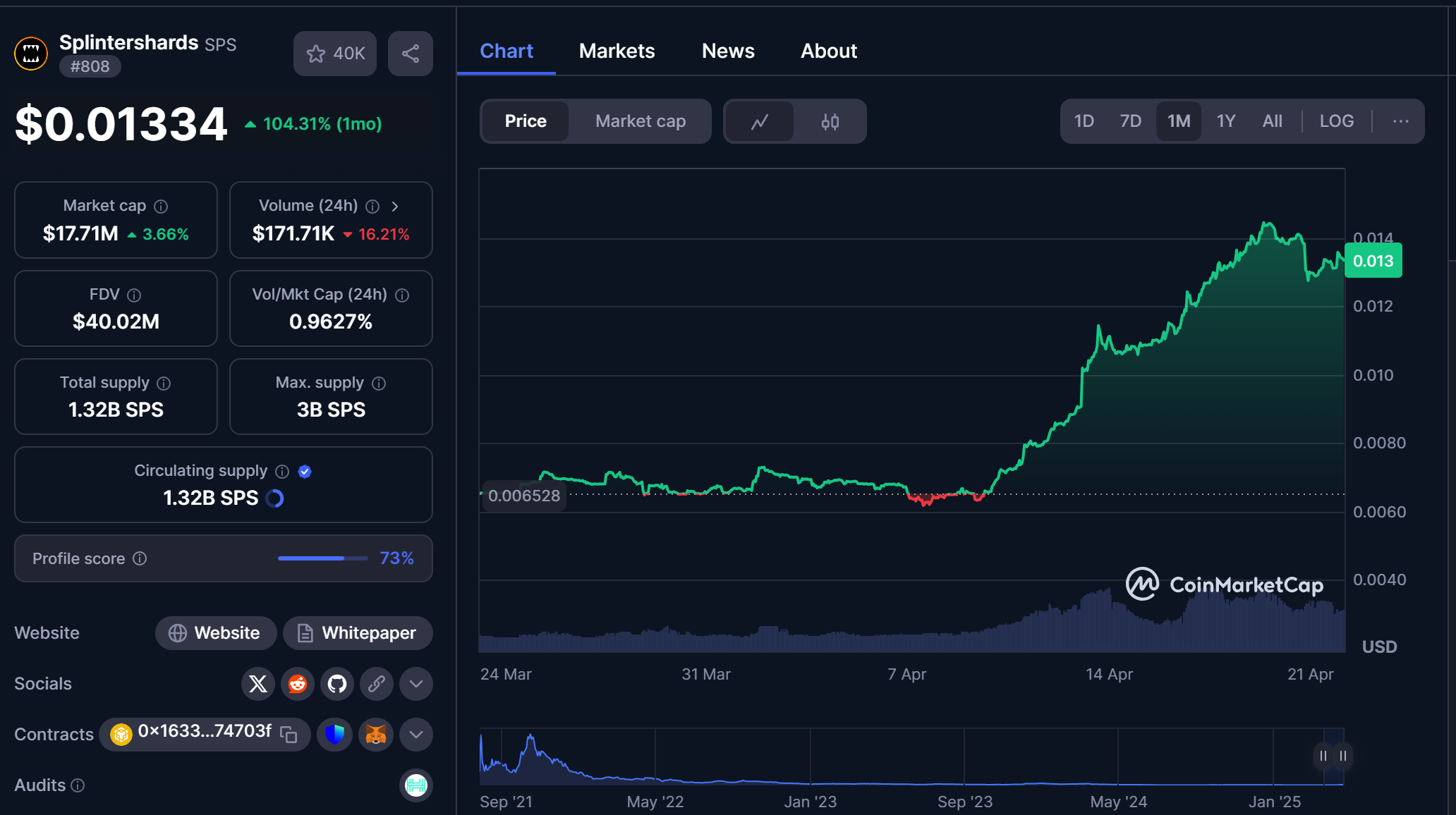This screenshot has width=1456, height=815.
Task: Show Profile score info icon
Action: tap(140, 558)
